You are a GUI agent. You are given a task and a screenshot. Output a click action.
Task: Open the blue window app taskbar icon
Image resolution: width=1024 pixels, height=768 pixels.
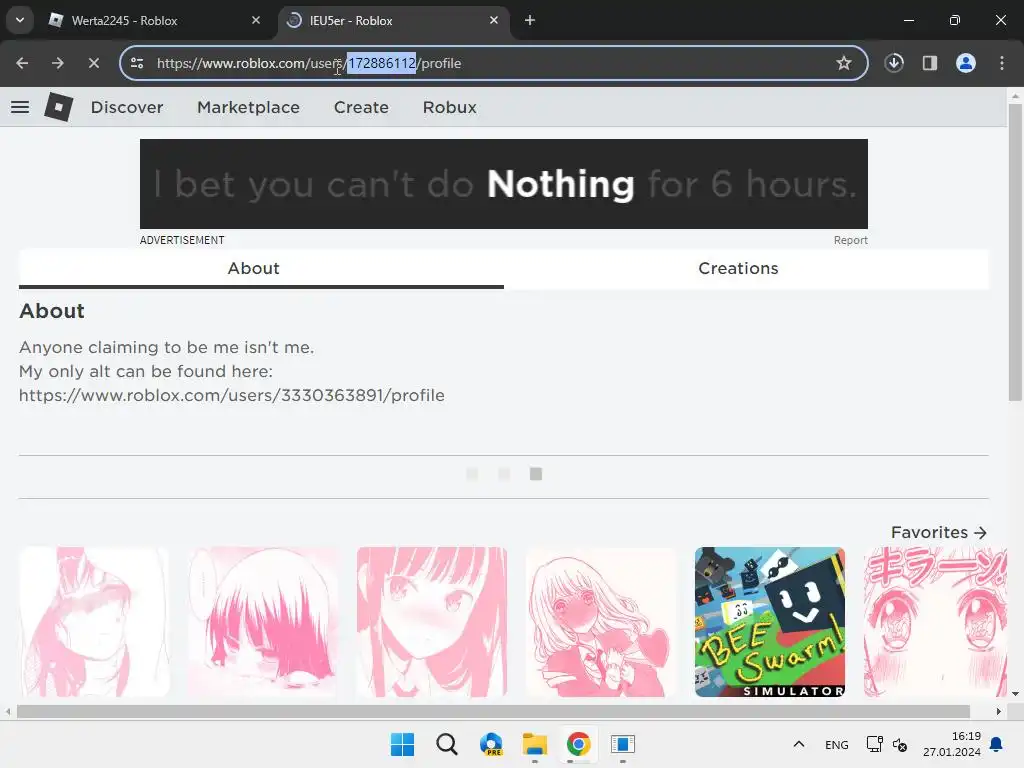coord(623,744)
